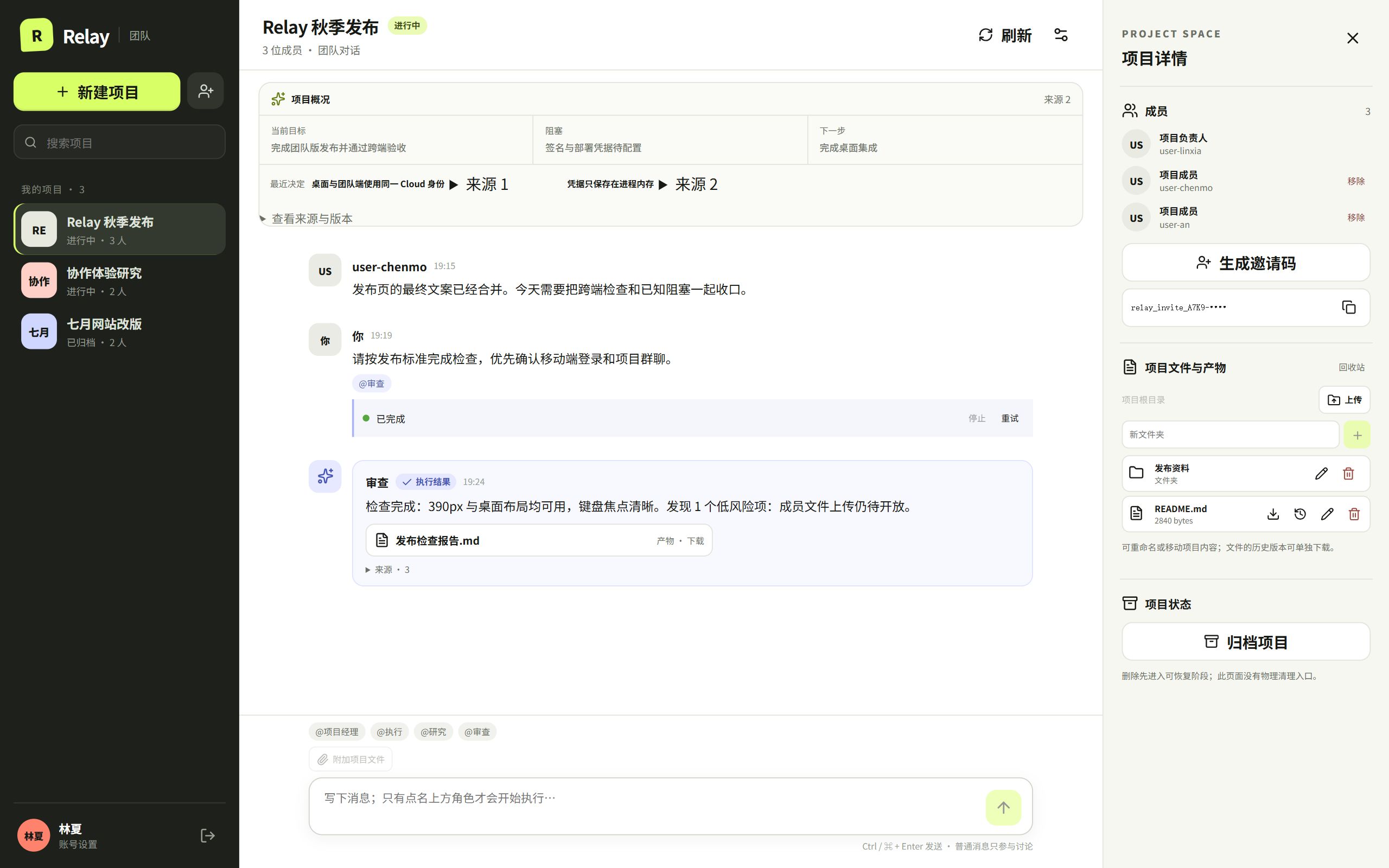The image size is (1389, 868).
Task: Select the 七月网站改版 project
Action: click(x=119, y=332)
